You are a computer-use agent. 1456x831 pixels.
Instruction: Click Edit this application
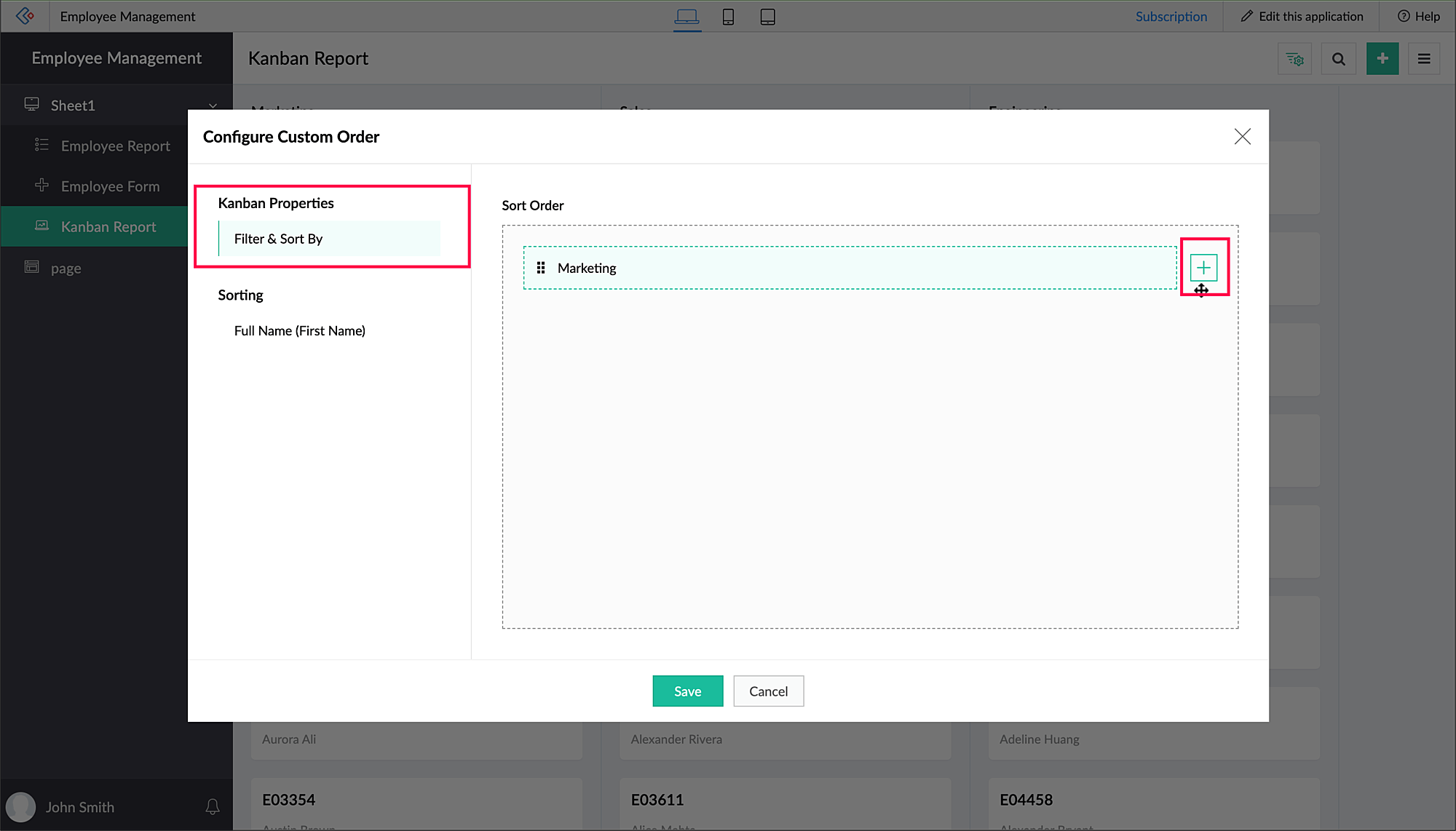(1302, 16)
